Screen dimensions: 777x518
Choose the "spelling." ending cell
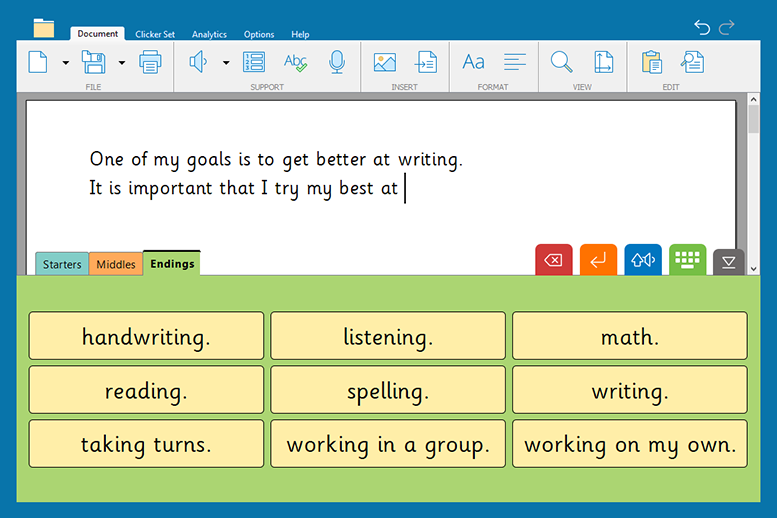(x=388, y=390)
